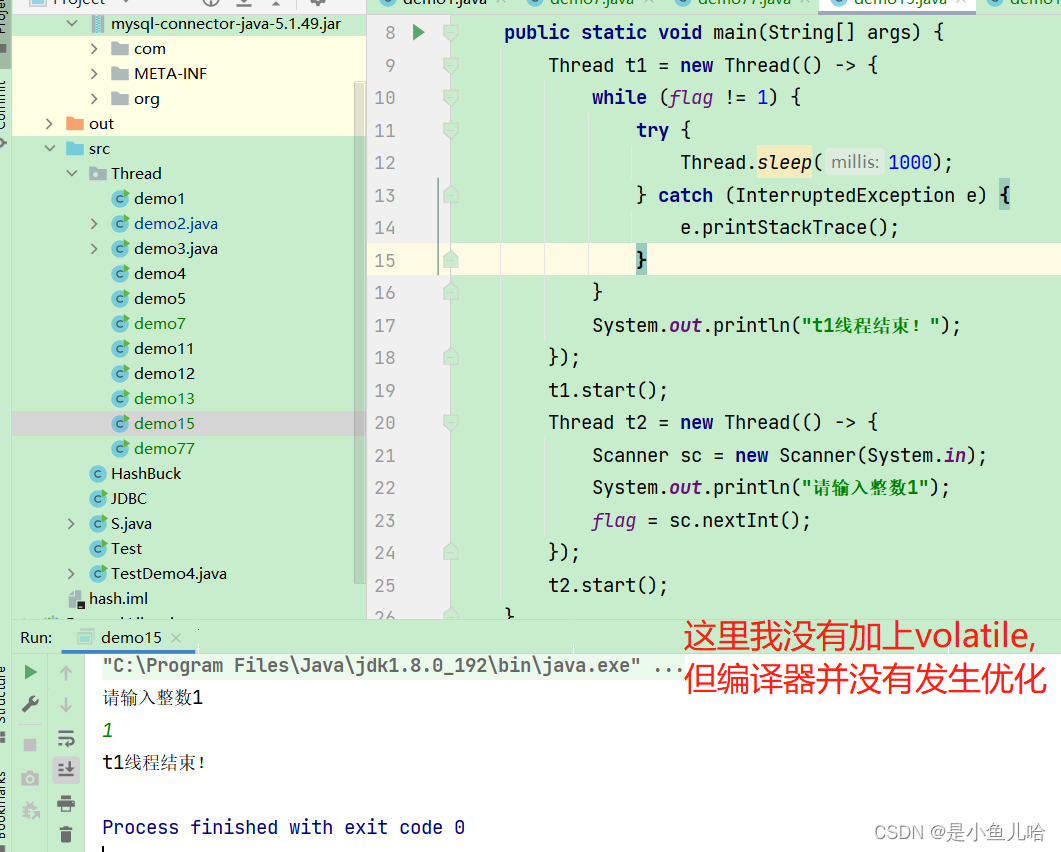Click the Run panel icon beside demo15 tab
The width and height of the screenshot is (1061, 852).
pos(85,637)
